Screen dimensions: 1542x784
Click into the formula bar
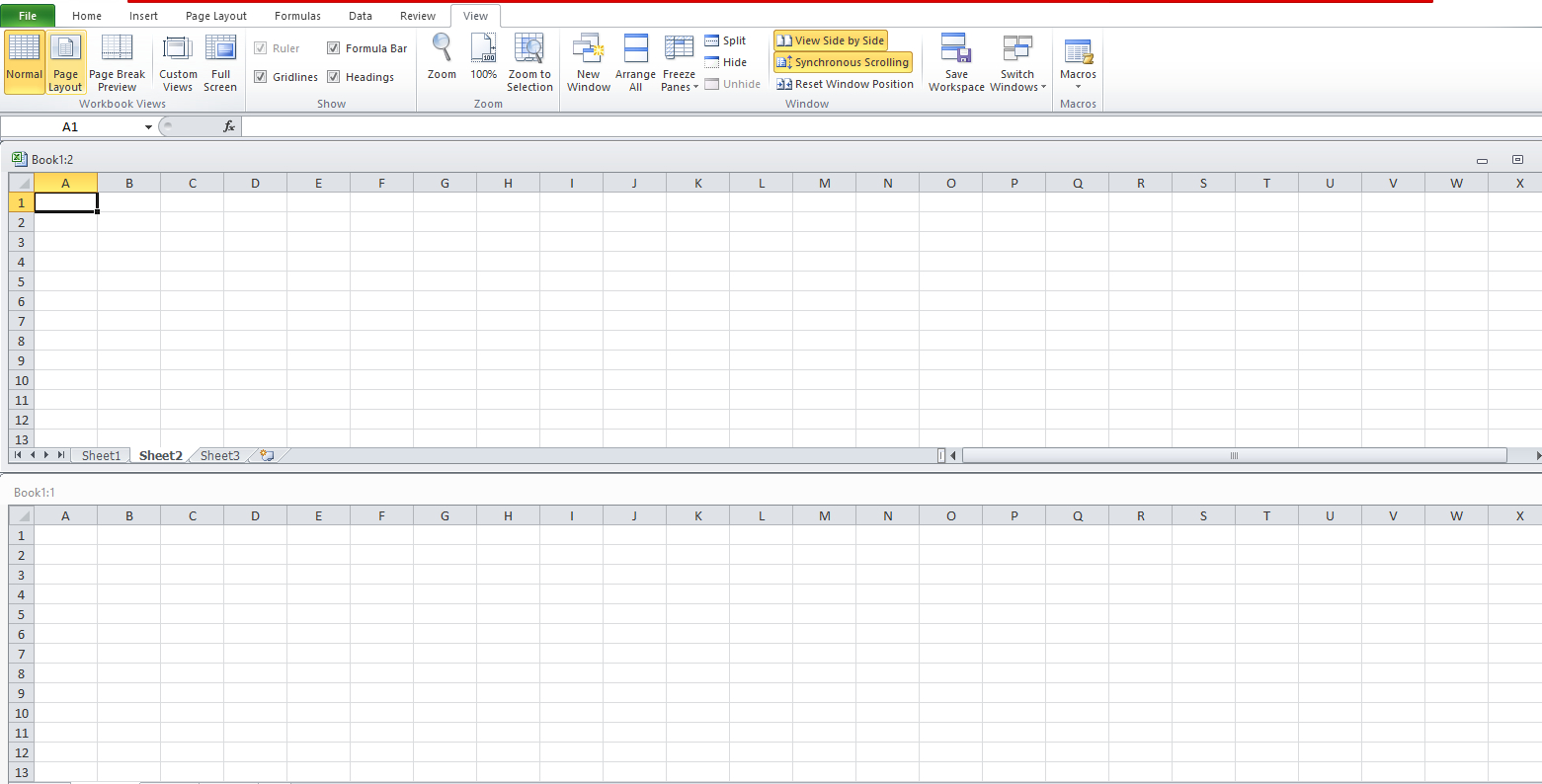891,126
